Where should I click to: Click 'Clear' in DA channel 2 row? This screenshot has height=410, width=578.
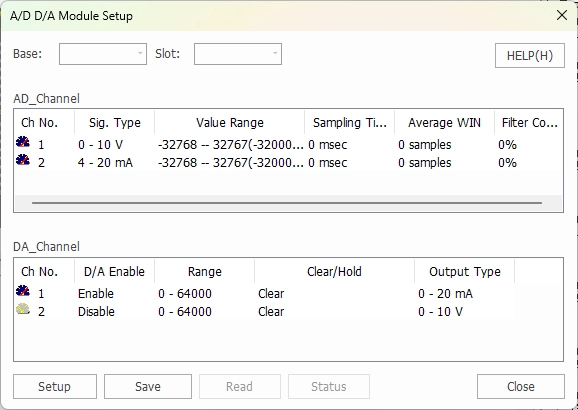pyautogui.click(x=271, y=312)
